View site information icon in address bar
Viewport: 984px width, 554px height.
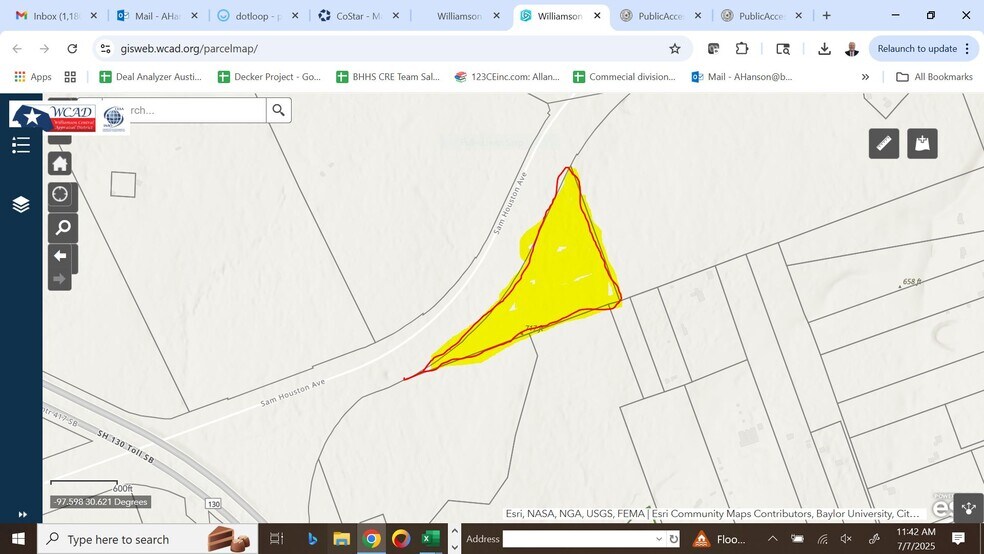105,48
